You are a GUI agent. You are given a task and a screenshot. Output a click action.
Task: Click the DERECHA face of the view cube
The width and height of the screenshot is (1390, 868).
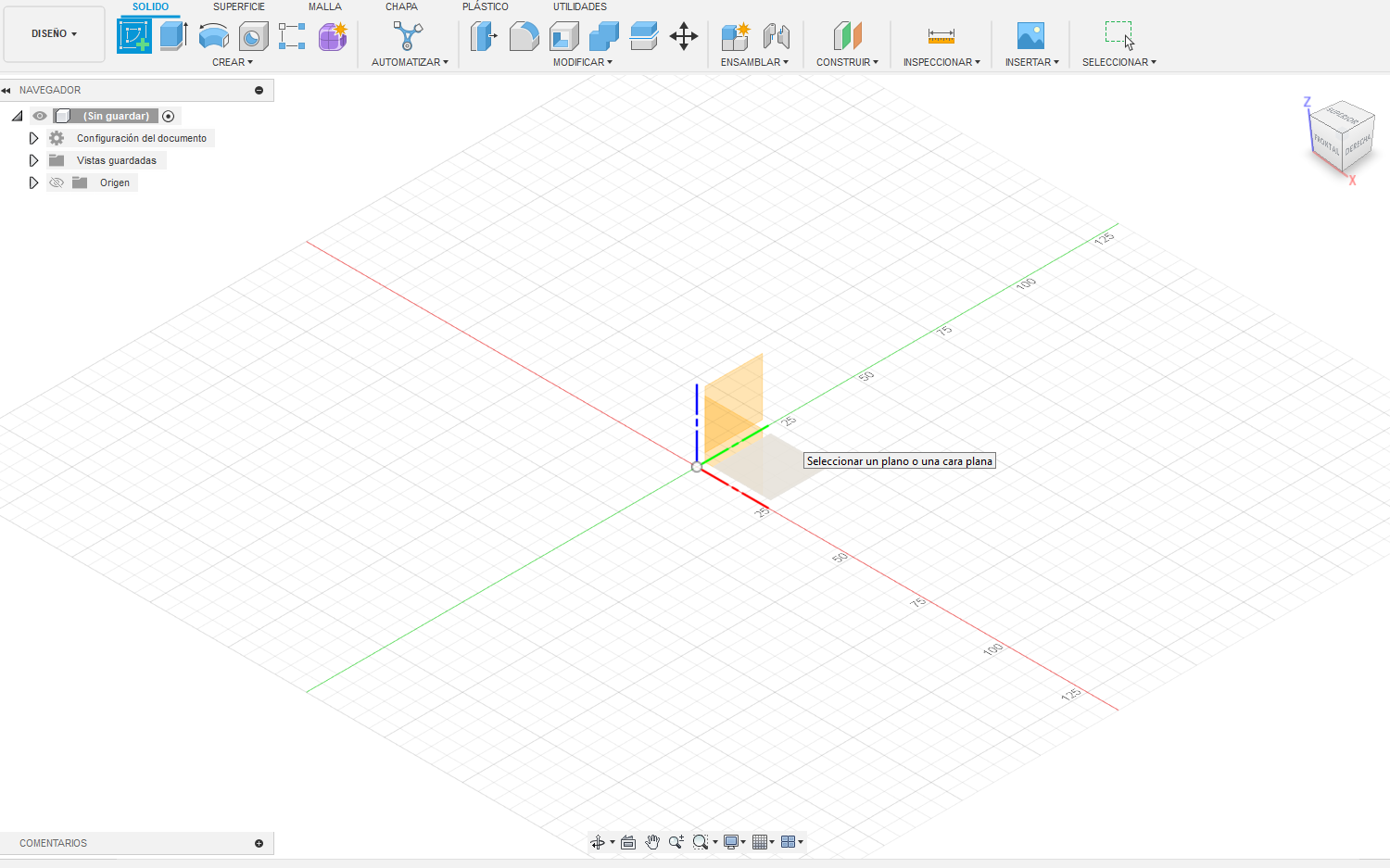(x=1358, y=145)
